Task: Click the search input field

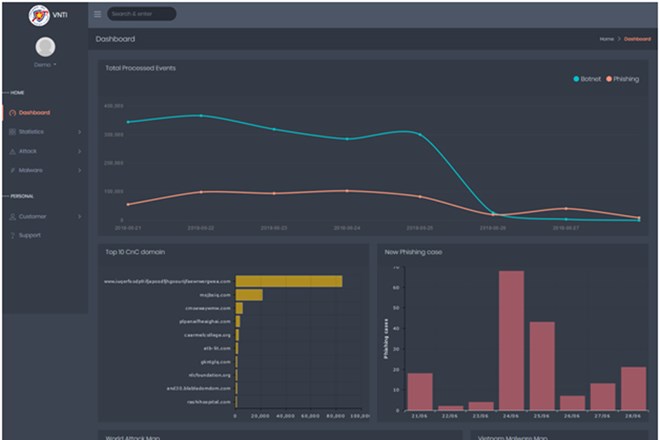Action: (x=141, y=14)
